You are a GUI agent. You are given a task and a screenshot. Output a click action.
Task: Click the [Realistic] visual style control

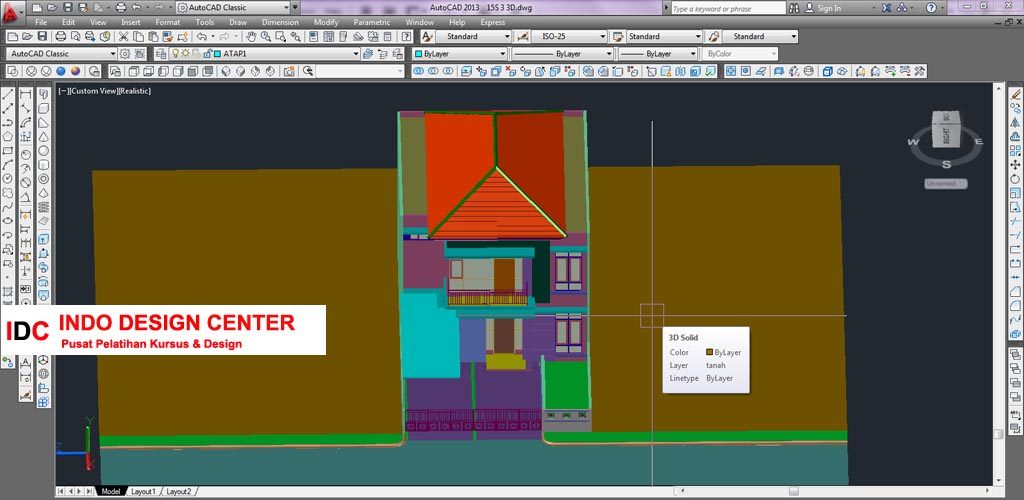click(135, 91)
